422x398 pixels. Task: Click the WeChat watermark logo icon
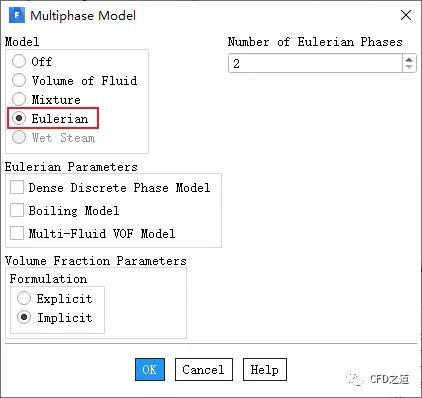(x=355, y=379)
